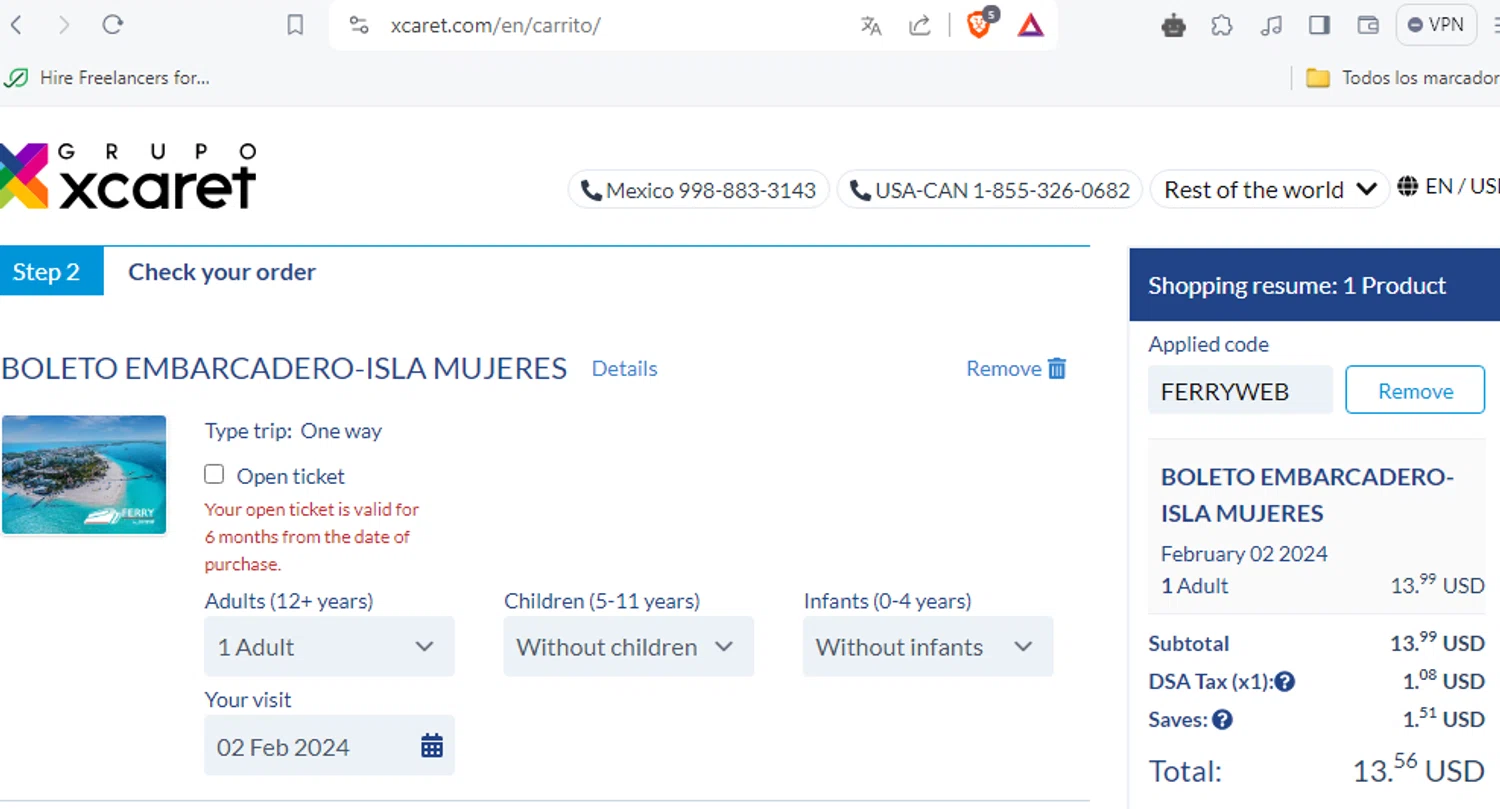This screenshot has height=809, width=1500.
Task: Open the Brave Wallet icon
Action: [x=1368, y=26]
